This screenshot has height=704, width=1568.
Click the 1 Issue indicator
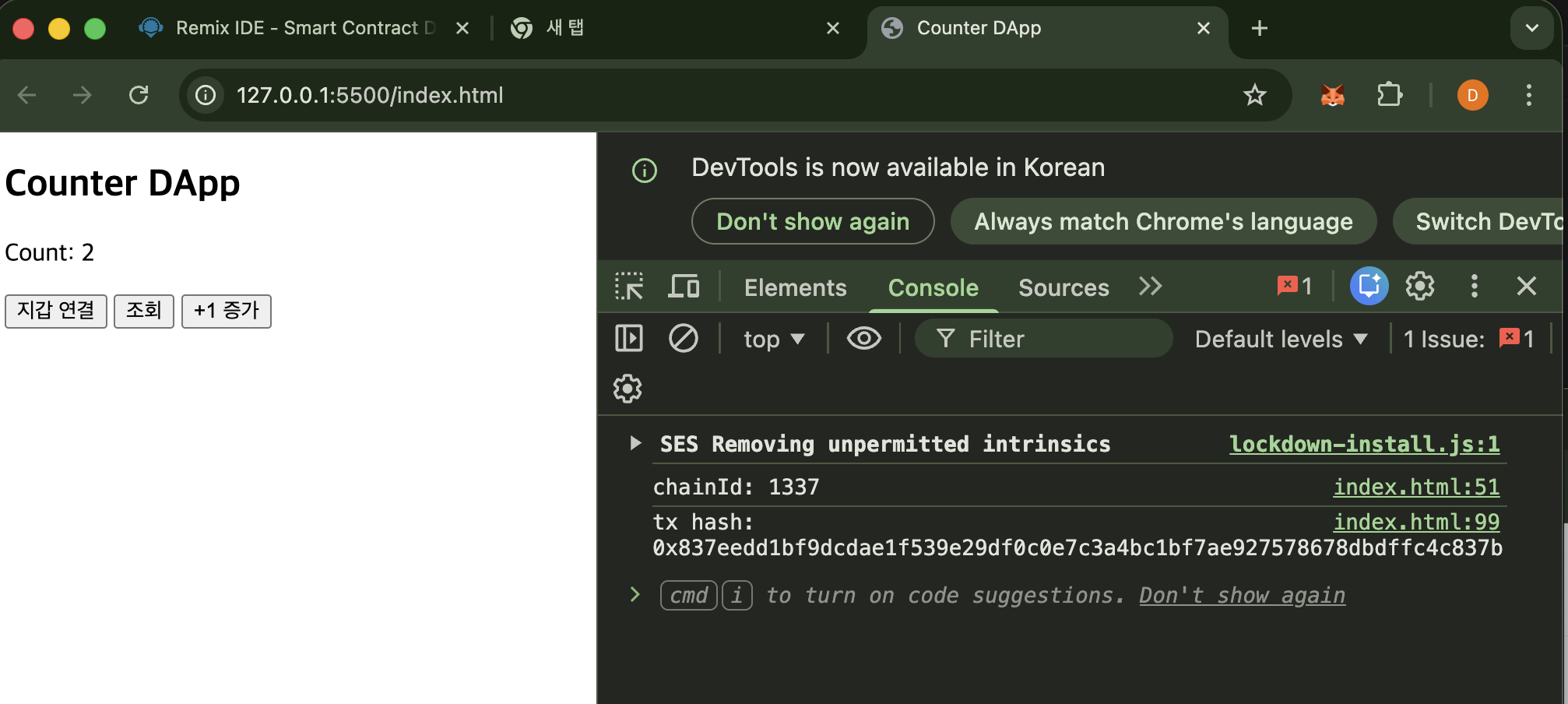pos(1469,339)
